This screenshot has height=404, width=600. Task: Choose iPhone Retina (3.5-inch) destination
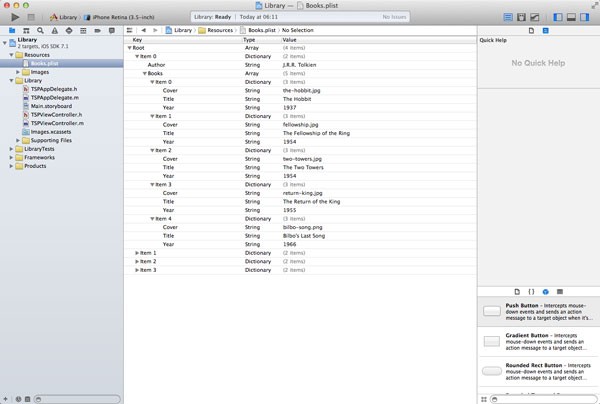coord(119,17)
